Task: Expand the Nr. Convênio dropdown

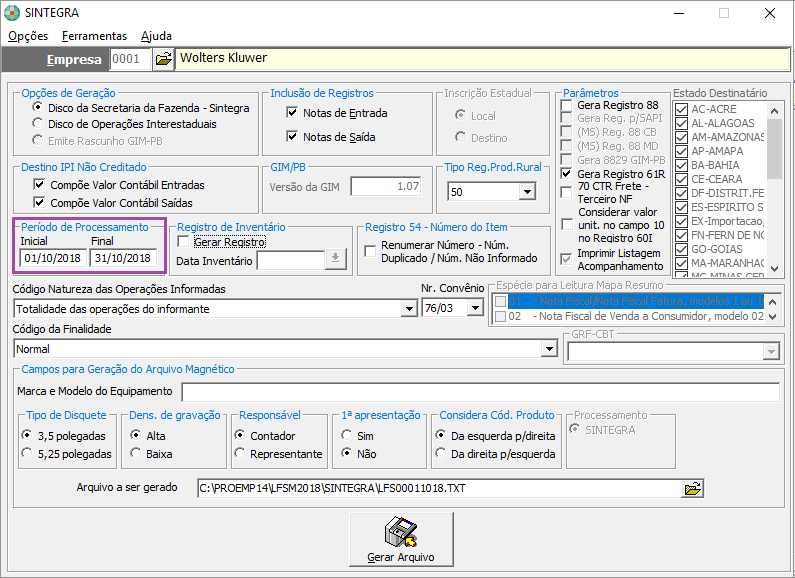Action: pos(475,308)
